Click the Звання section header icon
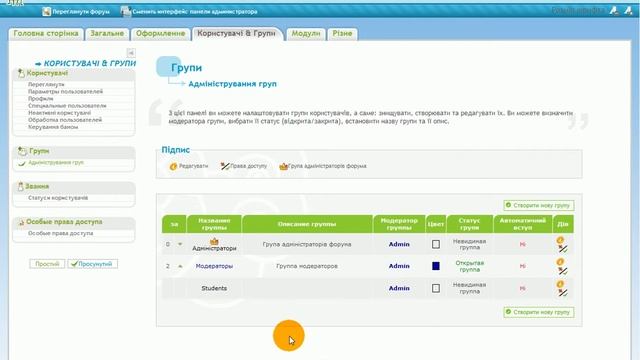 click(x=20, y=187)
